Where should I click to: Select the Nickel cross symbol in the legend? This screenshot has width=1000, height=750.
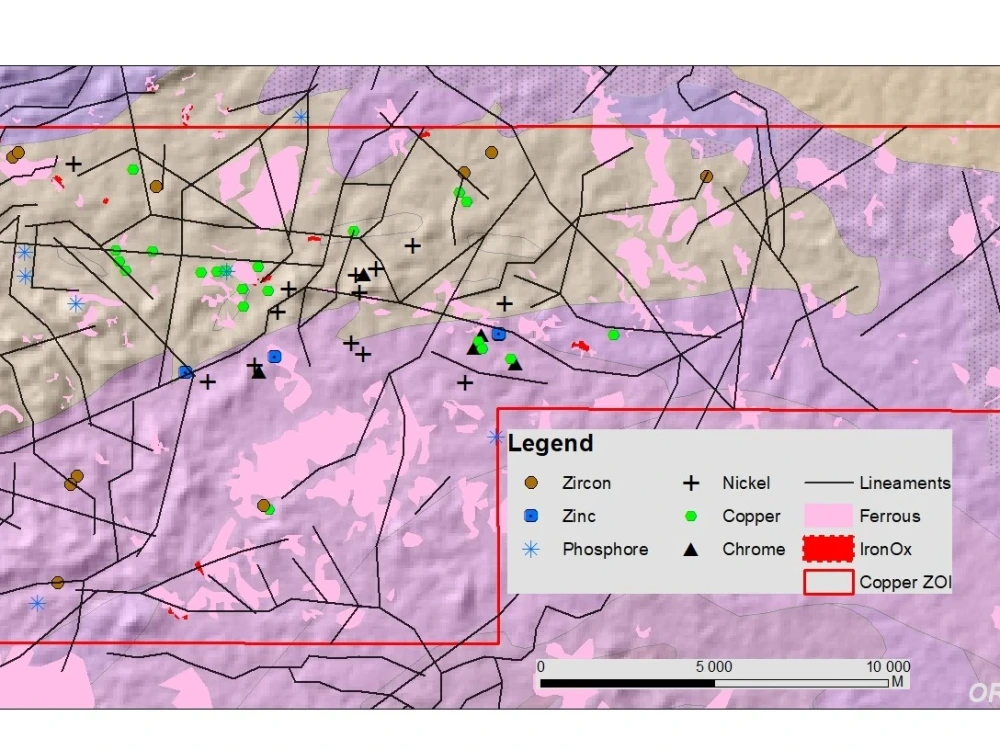[691, 483]
